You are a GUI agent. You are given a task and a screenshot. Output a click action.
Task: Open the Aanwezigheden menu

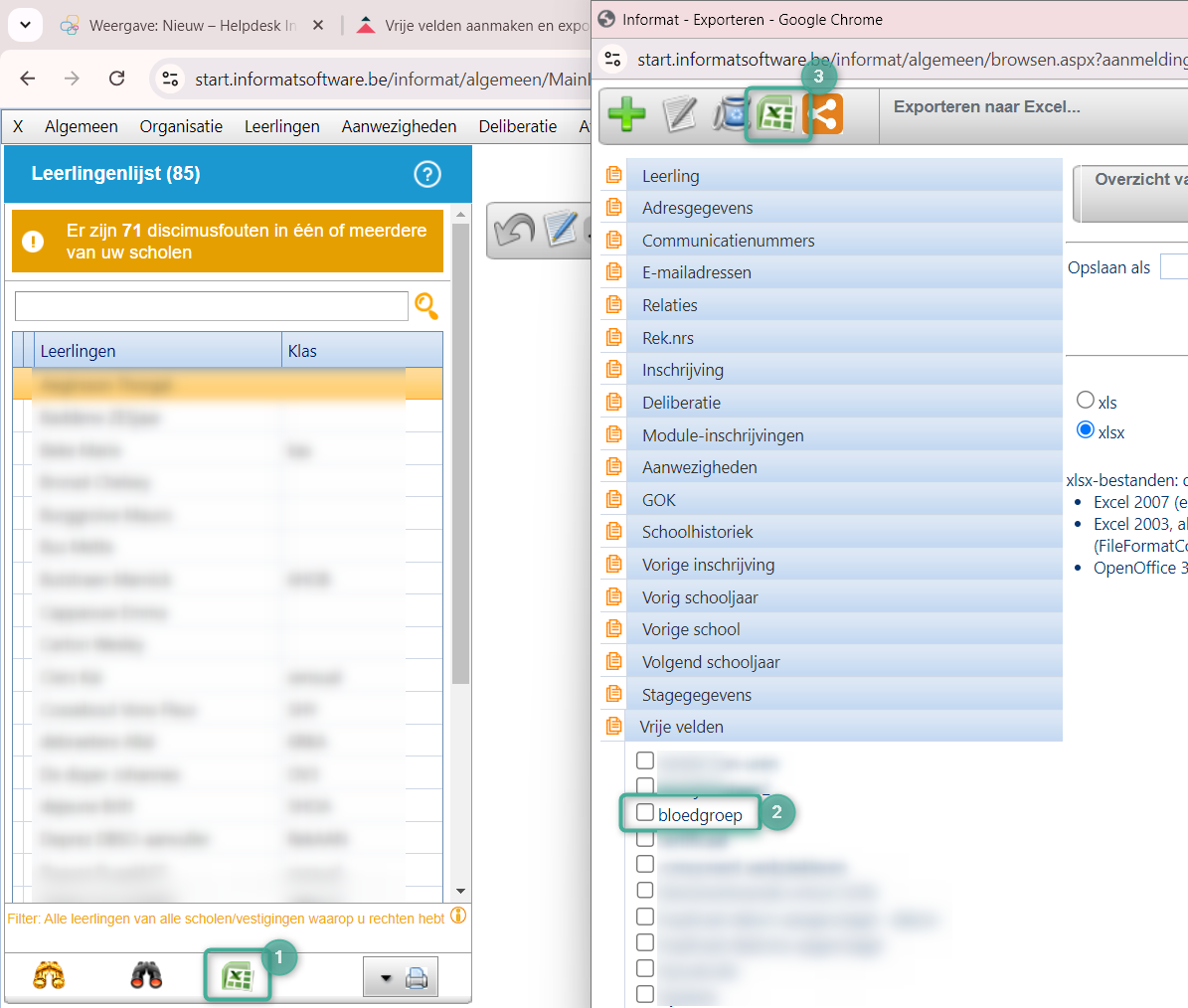click(399, 126)
